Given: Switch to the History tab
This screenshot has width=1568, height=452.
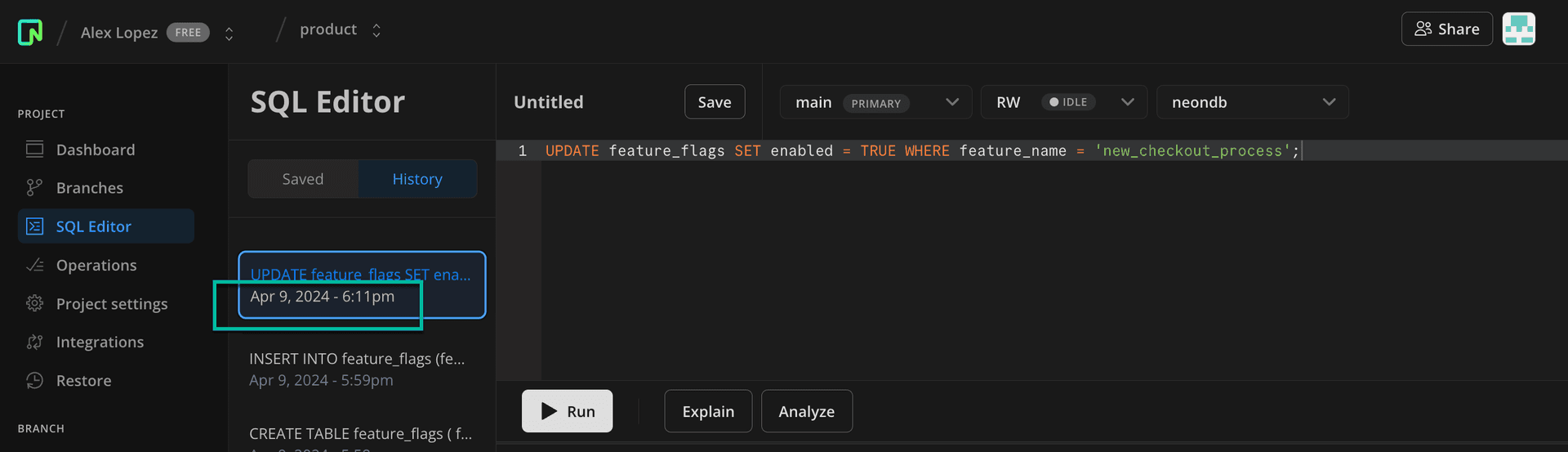Looking at the screenshot, I should [x=417, y=179].
